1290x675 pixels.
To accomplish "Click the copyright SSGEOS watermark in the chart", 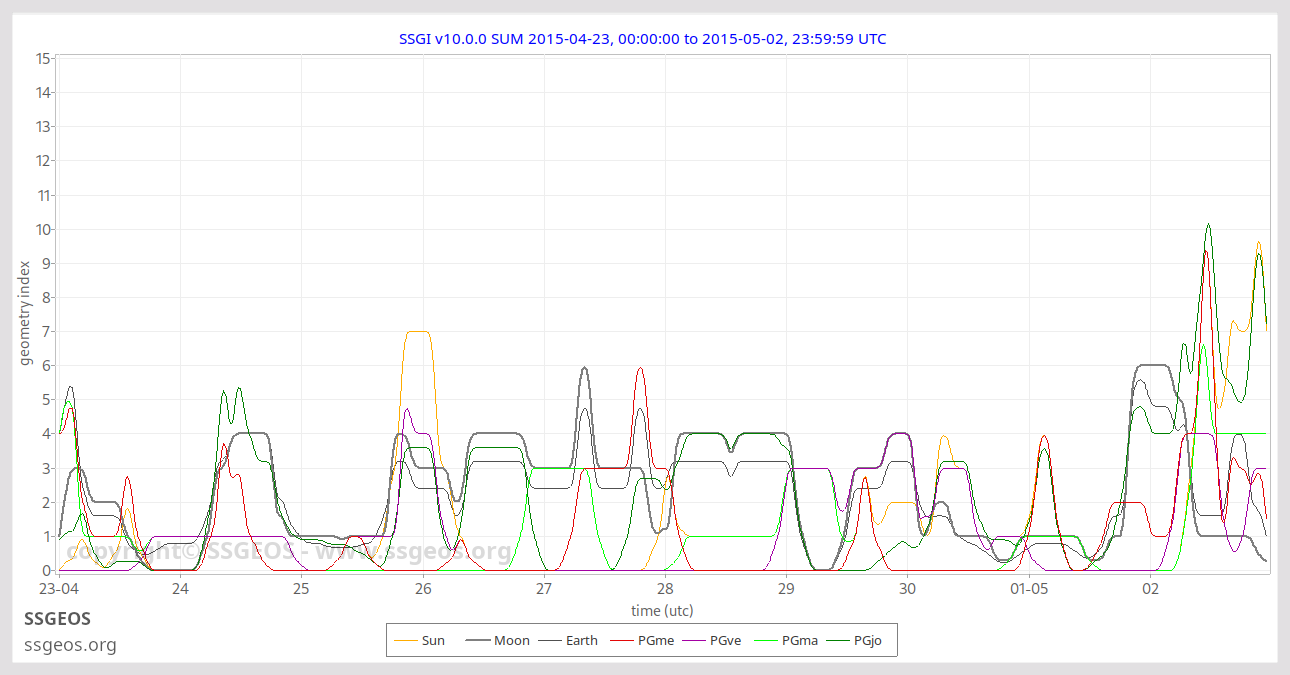I will coord(289,551).
